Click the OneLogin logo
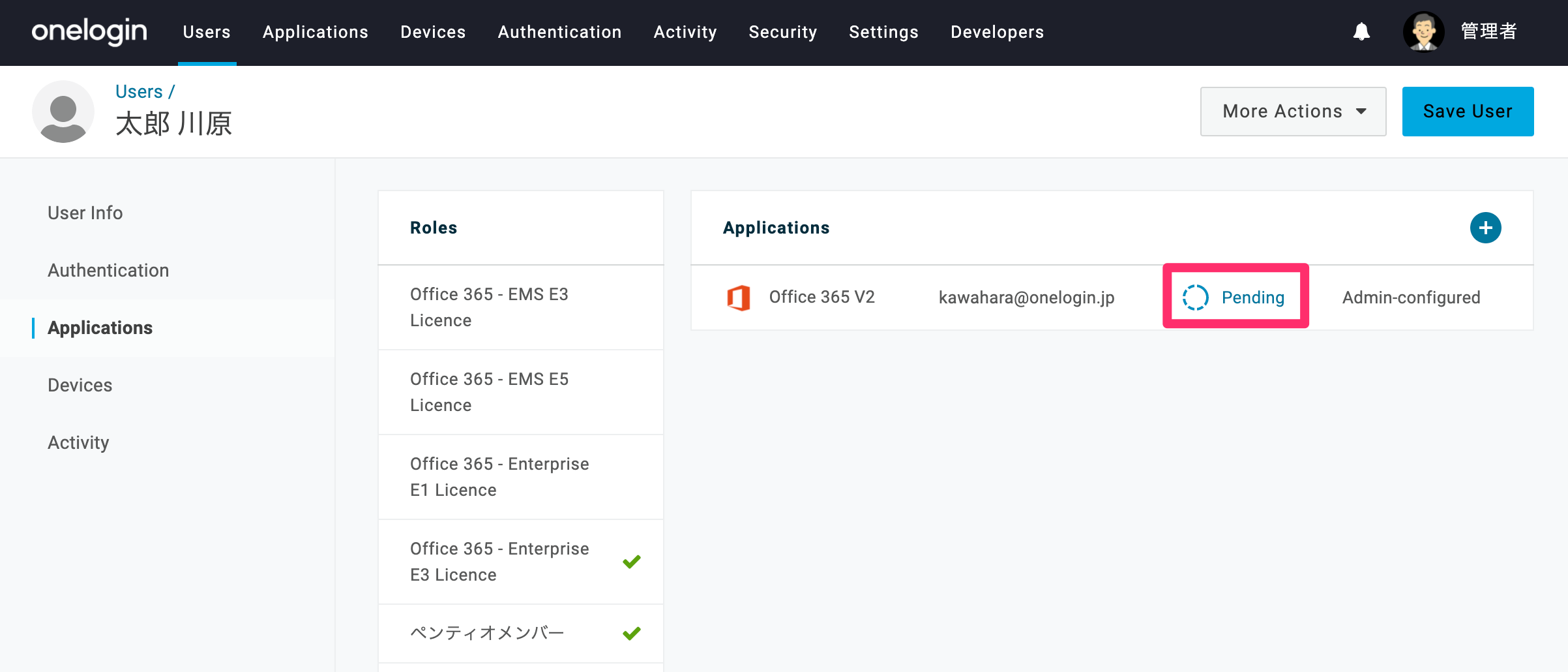The width and height of the screenshot is (1568, 672). 89,31
